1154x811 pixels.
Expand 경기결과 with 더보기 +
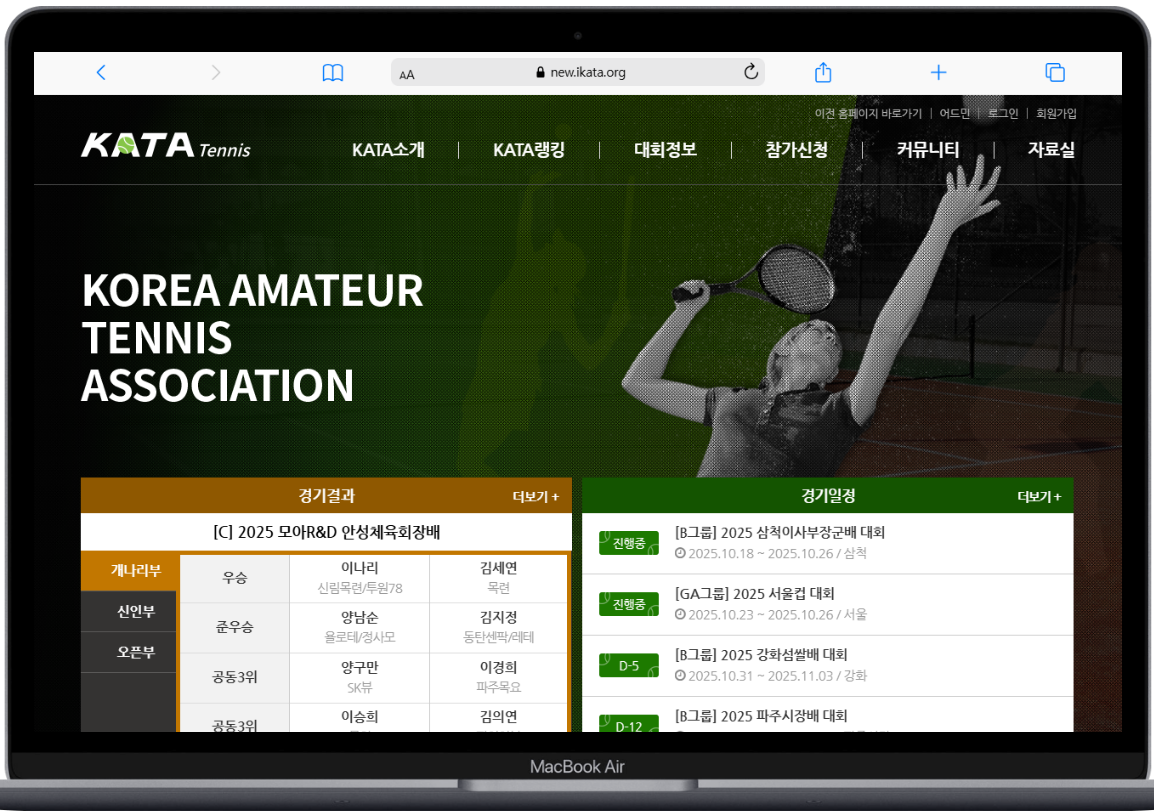point(536,496)
